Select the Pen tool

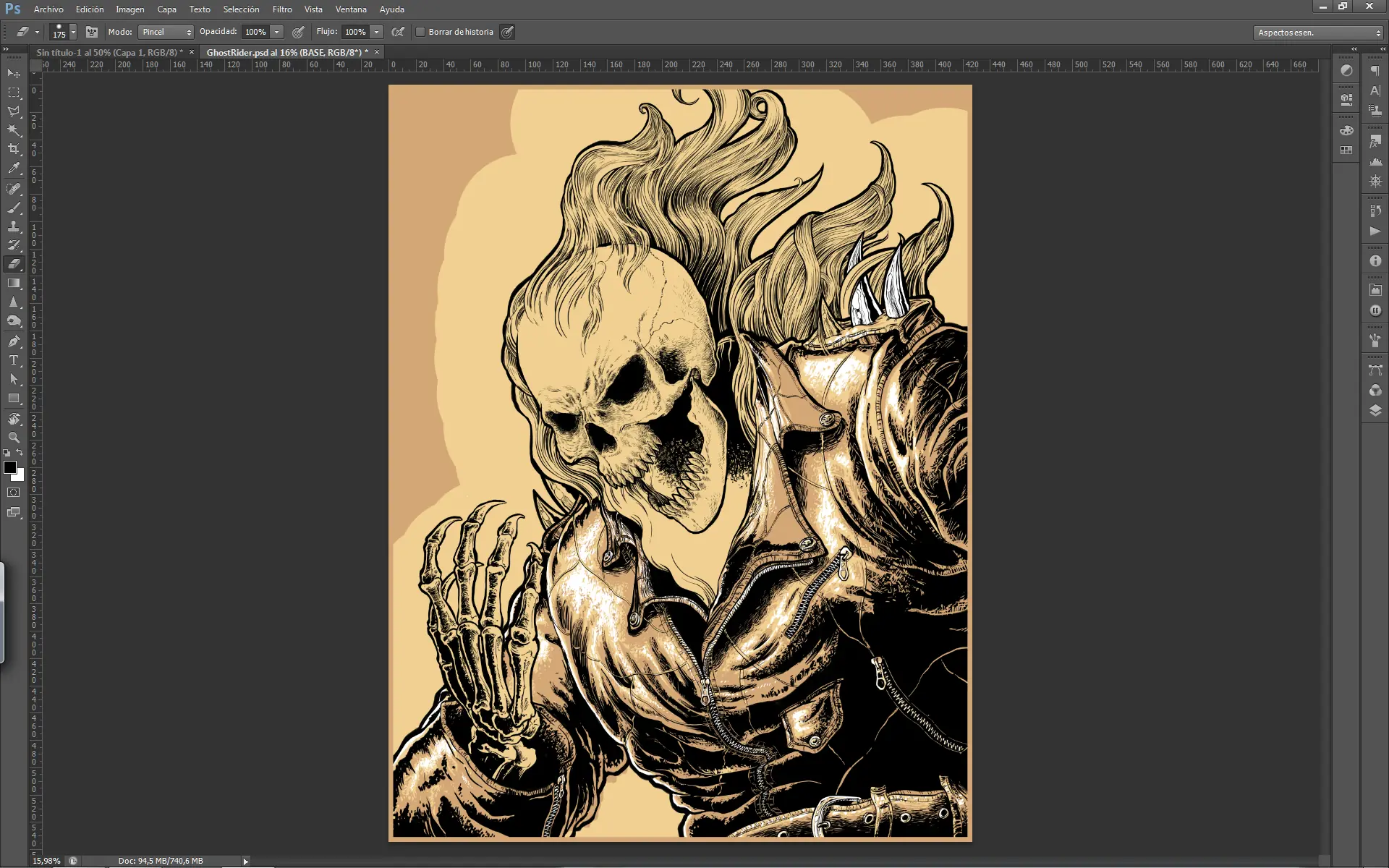coord(14,341)
